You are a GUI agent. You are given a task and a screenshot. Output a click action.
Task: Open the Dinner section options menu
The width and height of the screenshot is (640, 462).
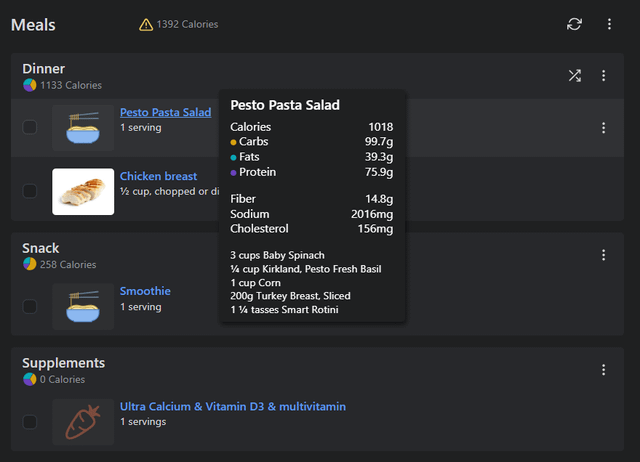click(x=603, y=76)
